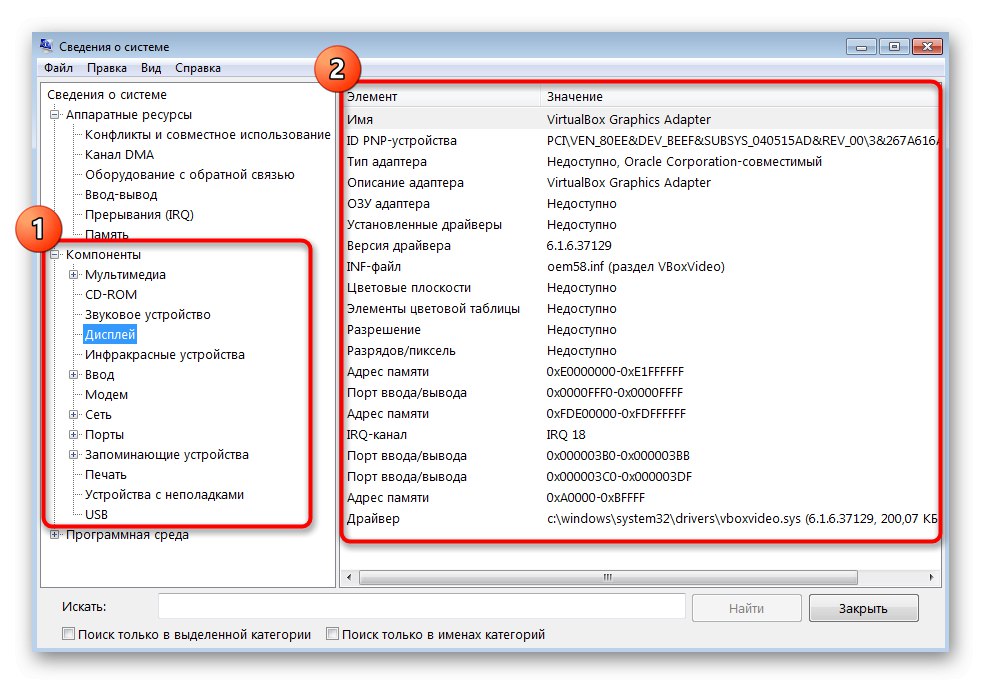This screenshot has width=981, height=684.
Task: Click the 0x0000FFF0-0x0000FFFF value
Action: 614,392
